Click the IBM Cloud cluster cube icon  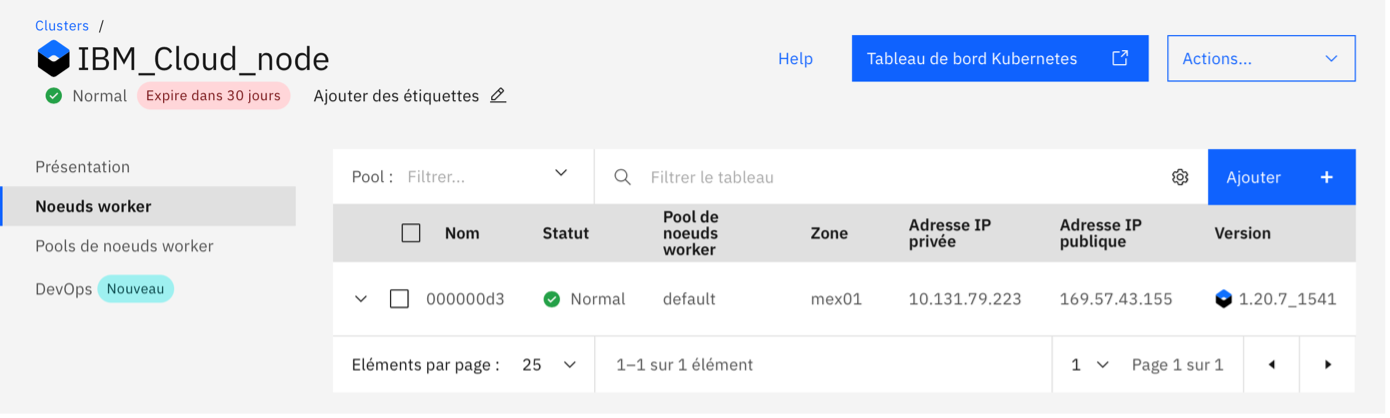click(x=53, y=59)
